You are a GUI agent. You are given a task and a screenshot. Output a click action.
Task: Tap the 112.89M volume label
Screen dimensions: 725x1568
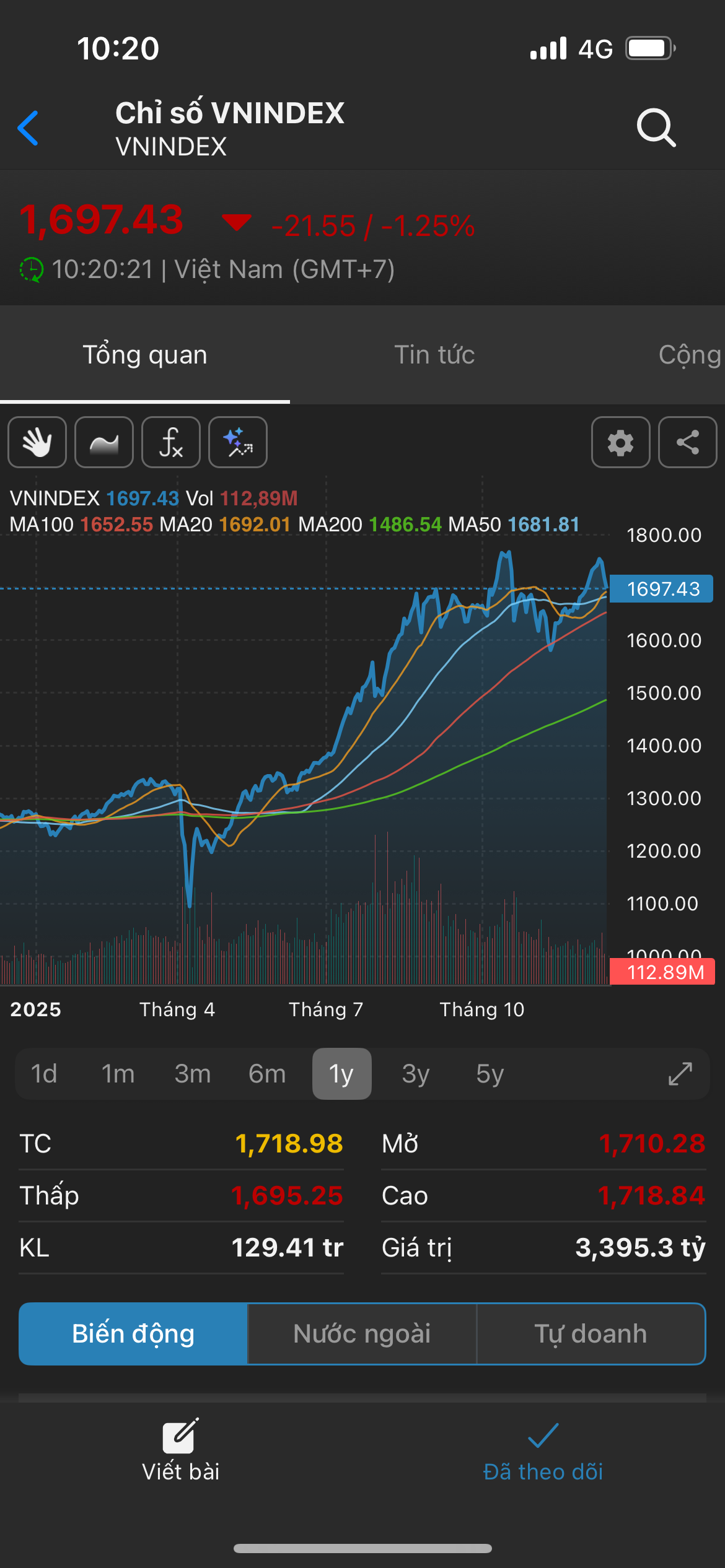663,972
